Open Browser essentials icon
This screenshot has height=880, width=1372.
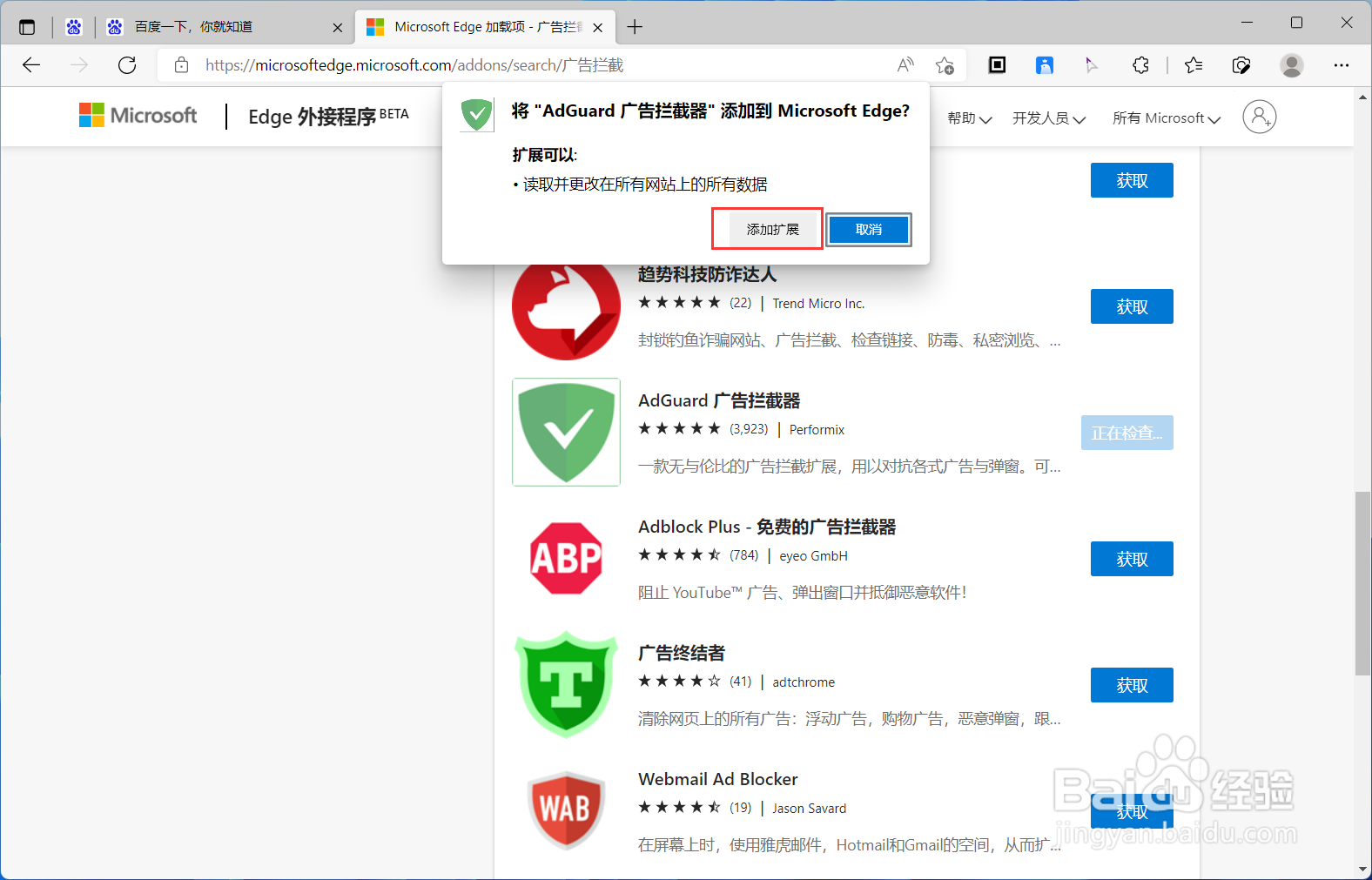point(1241,64)
